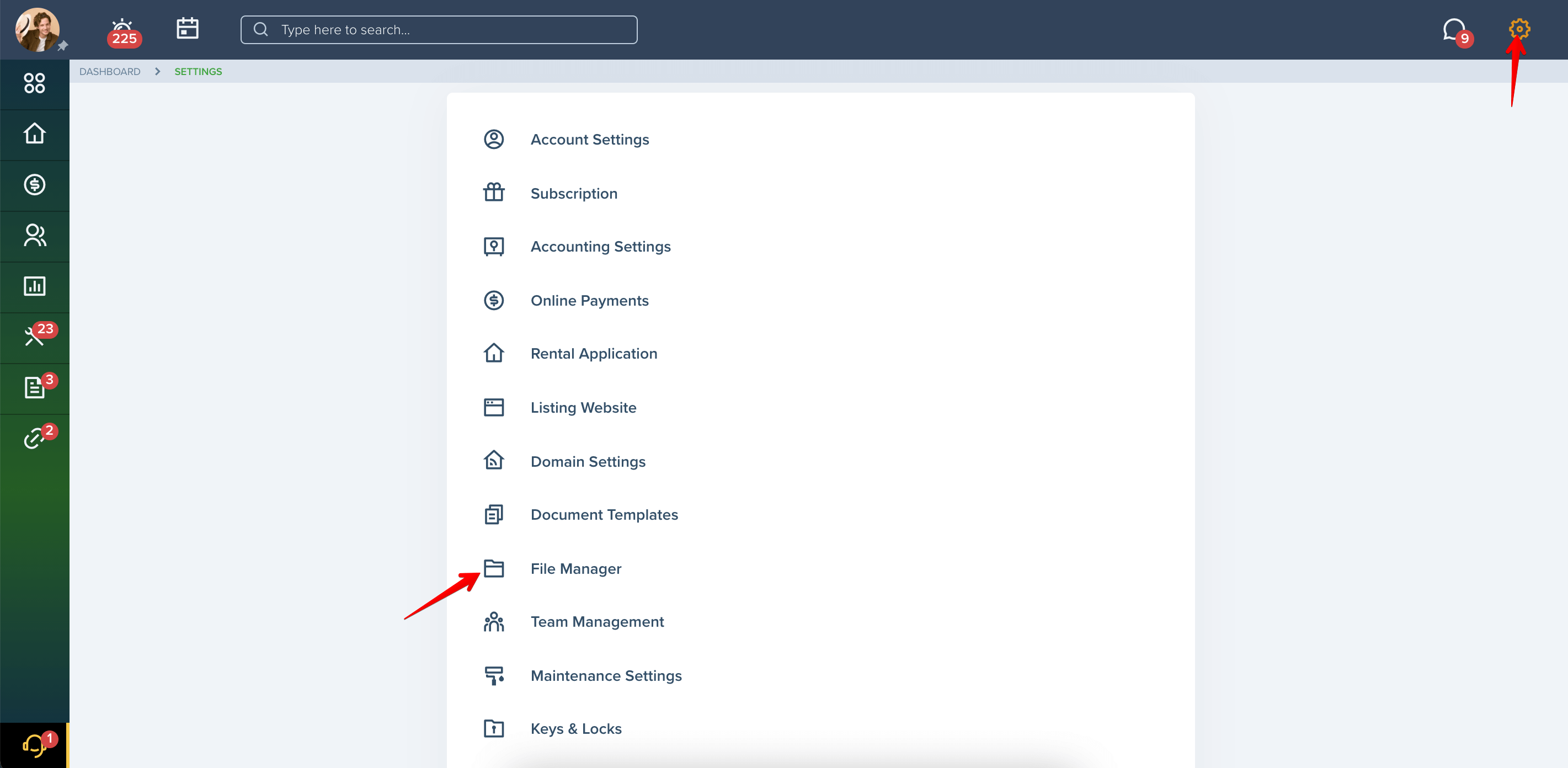
Task: Click the pin icon beside avatar
Action: [63, 46]
